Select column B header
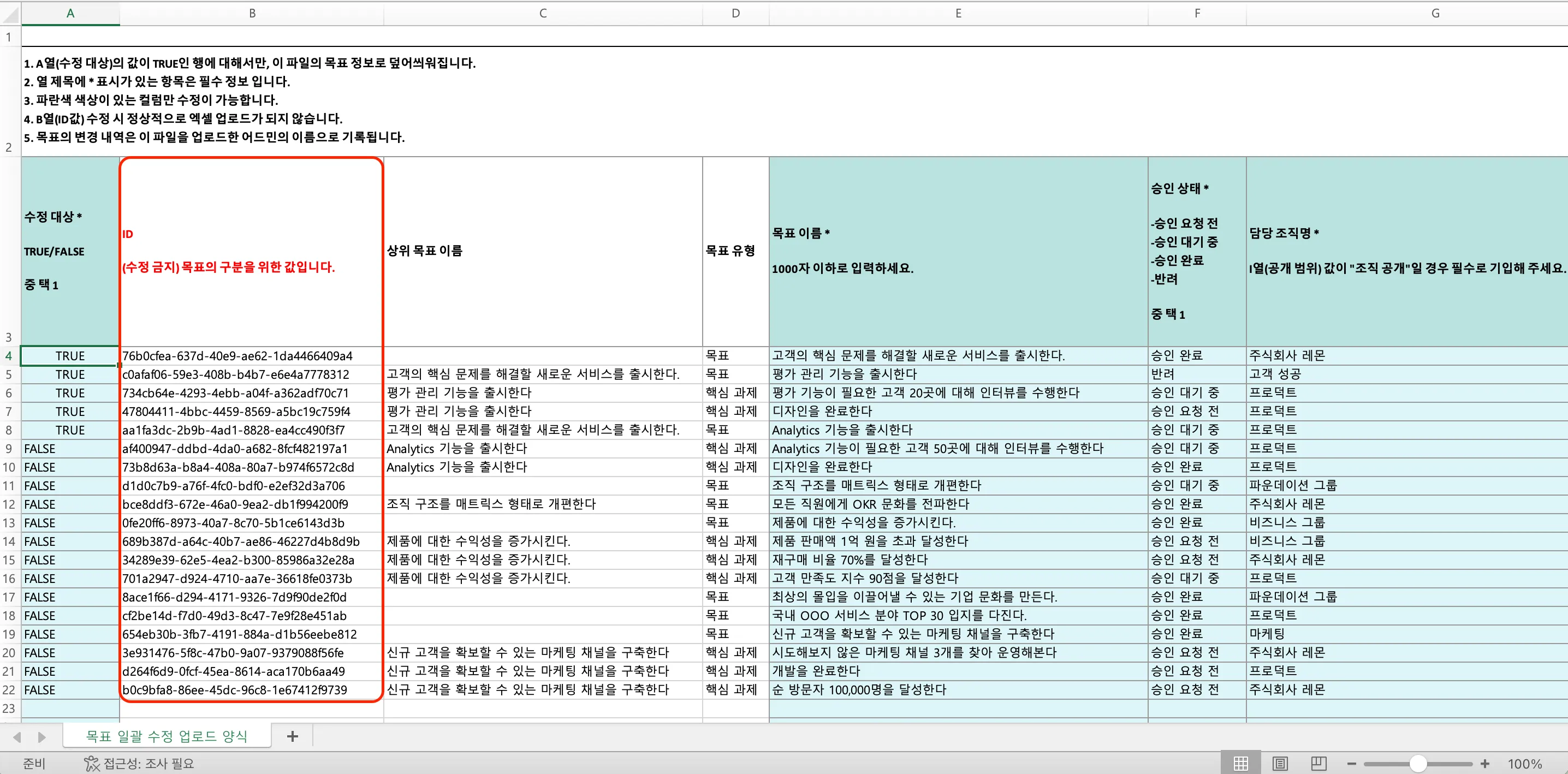This screenshot has width=1568, height=774. tap(251, 14)
